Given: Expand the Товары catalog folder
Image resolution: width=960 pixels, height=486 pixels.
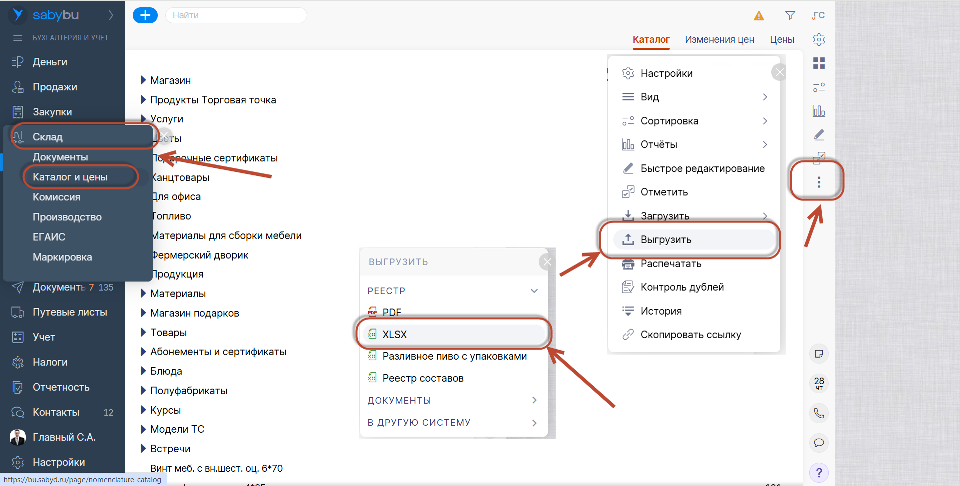Looking at the screenshot, I should (x=143, y=332).
